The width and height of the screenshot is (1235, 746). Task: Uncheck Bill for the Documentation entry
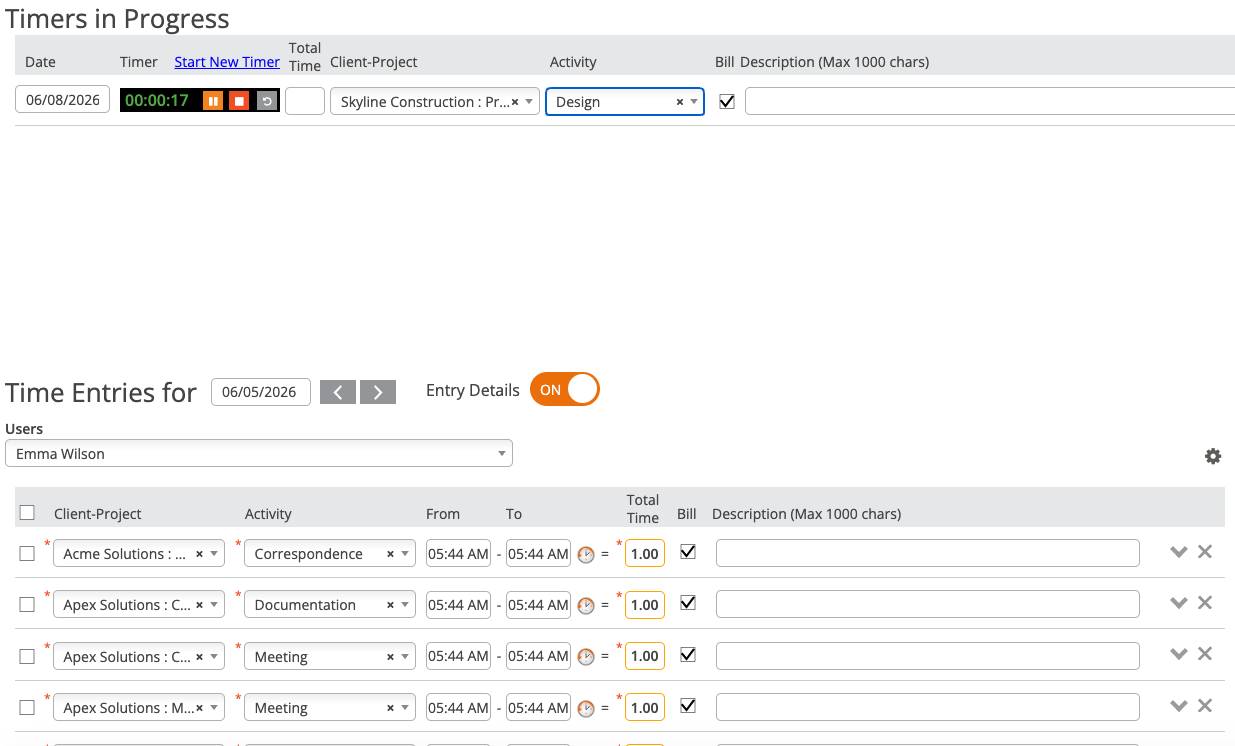point(688,603)
